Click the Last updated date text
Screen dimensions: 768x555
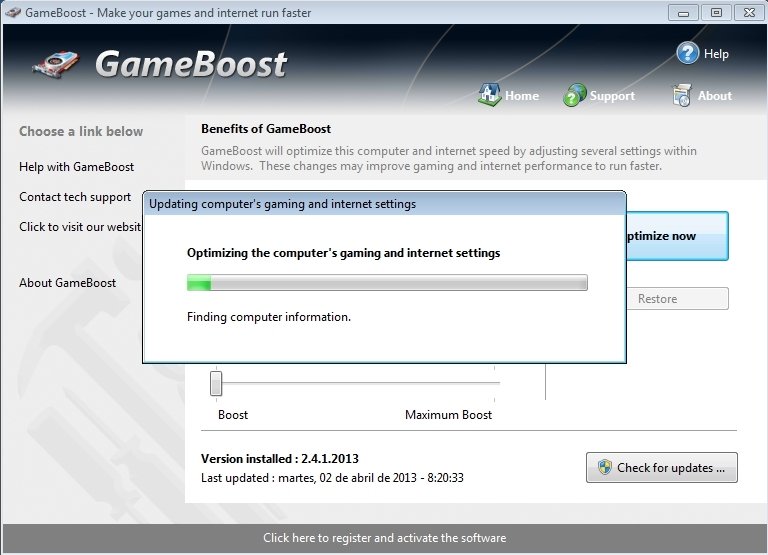(332, 478)
